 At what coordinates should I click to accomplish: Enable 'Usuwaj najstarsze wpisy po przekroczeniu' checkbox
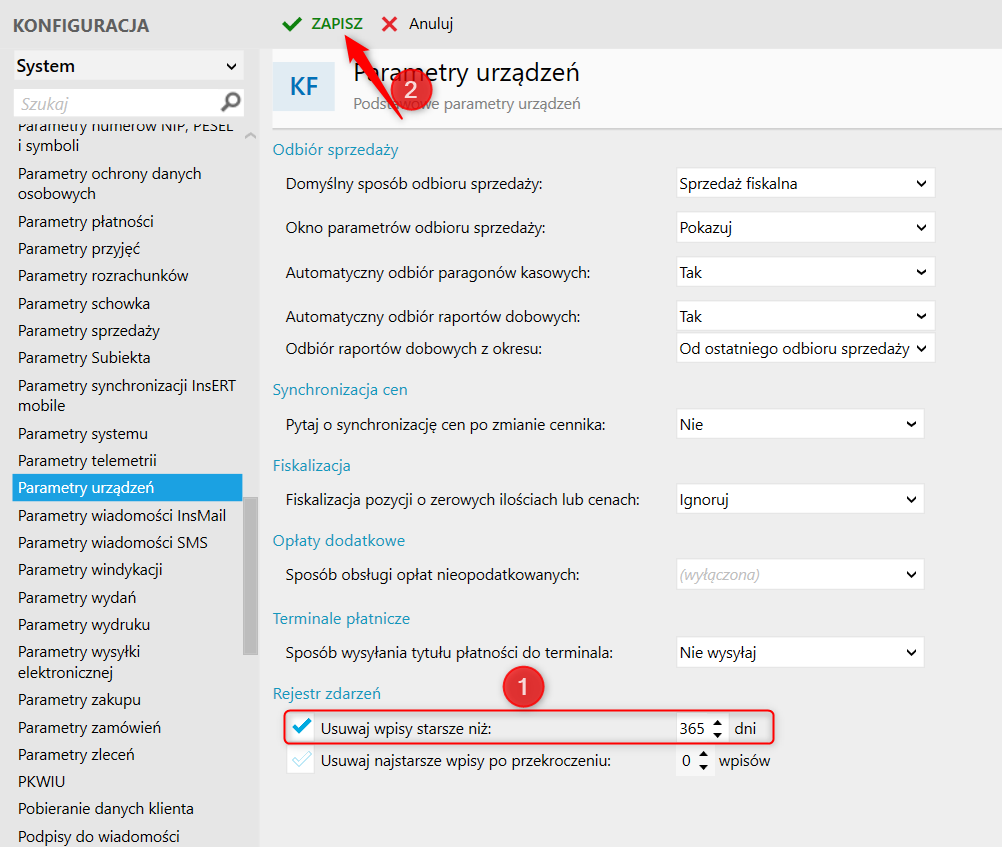point(301,760)
